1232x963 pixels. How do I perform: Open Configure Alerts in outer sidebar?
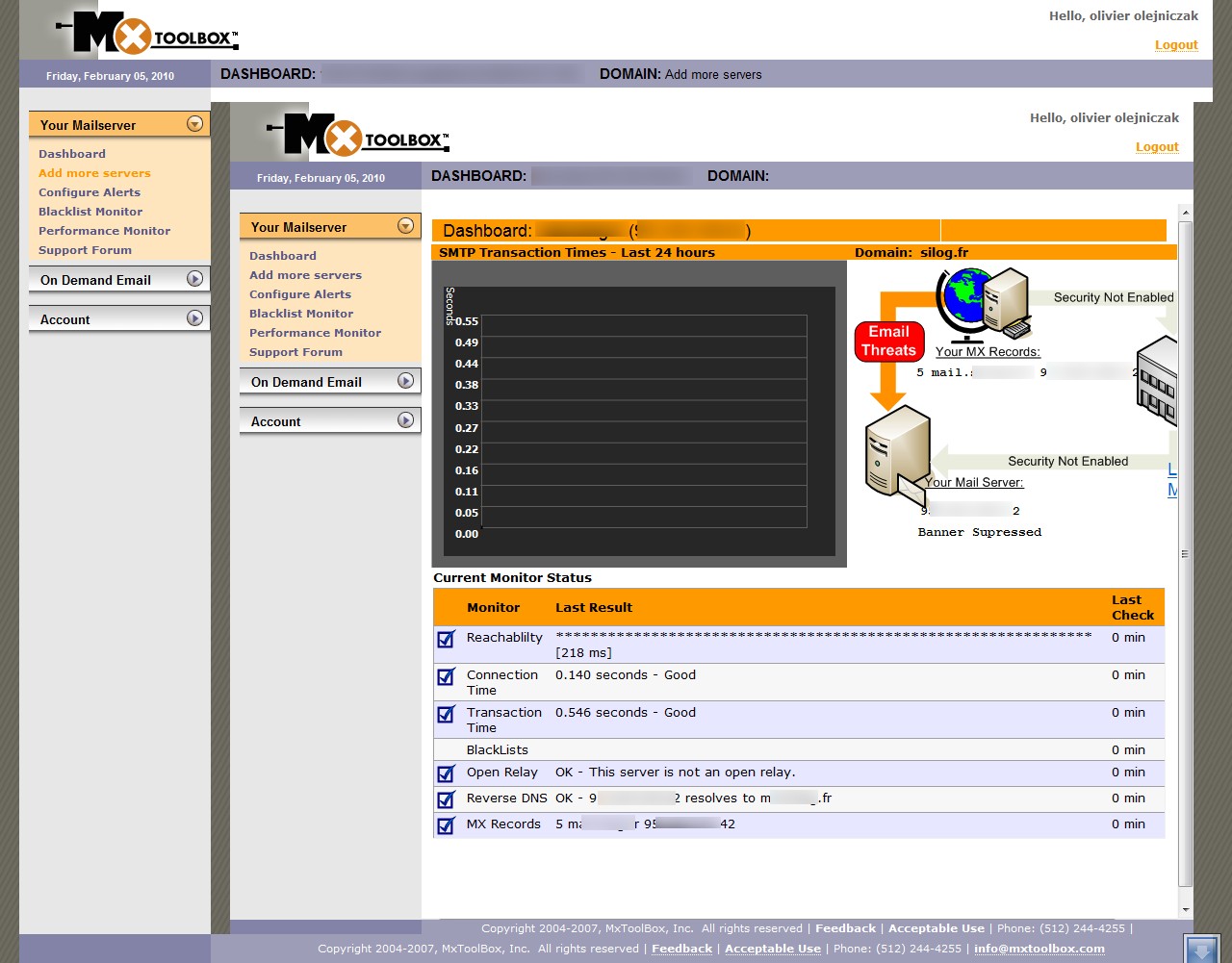90,192
